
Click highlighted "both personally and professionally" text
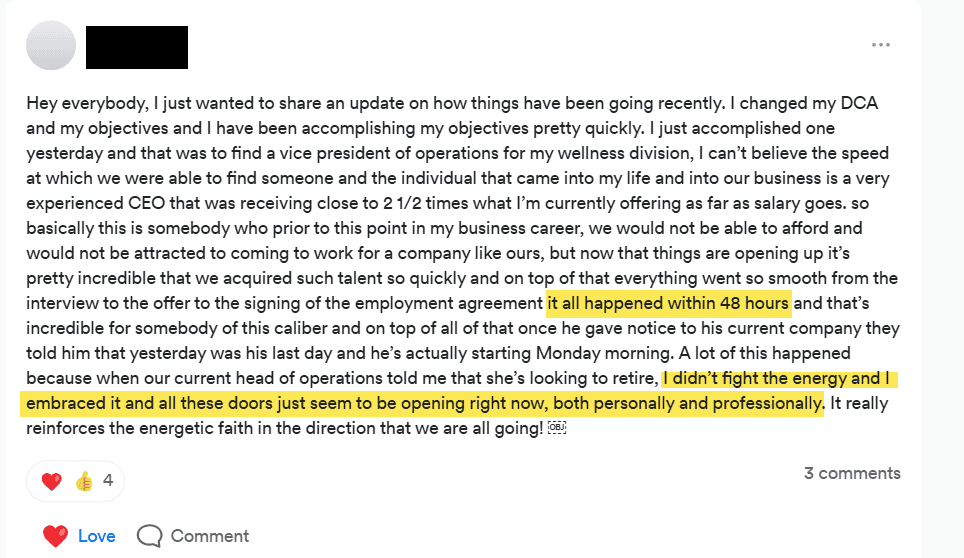[691, 404]
